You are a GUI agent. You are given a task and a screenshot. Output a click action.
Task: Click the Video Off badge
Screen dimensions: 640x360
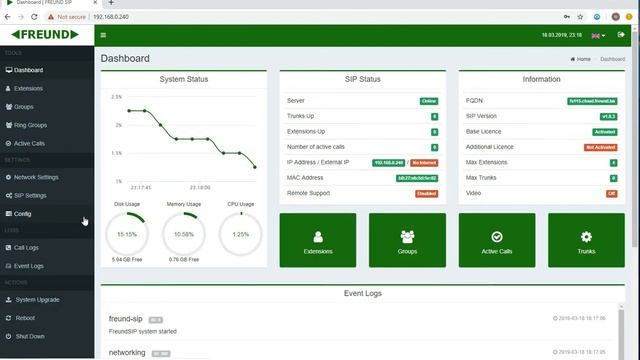pyautogui.click(x=611, y=194)
